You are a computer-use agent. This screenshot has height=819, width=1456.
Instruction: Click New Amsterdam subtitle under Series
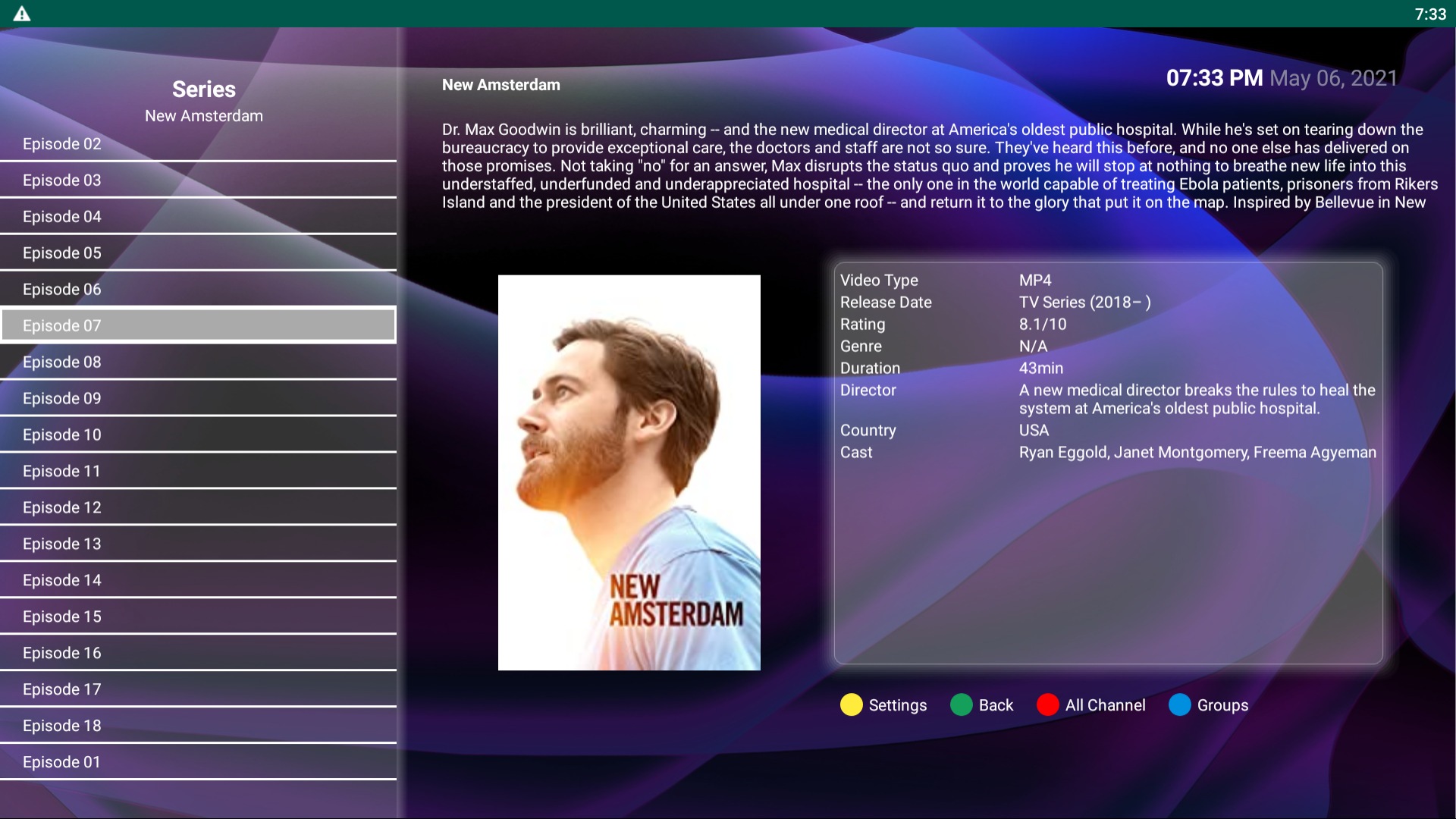pos(204,116)
